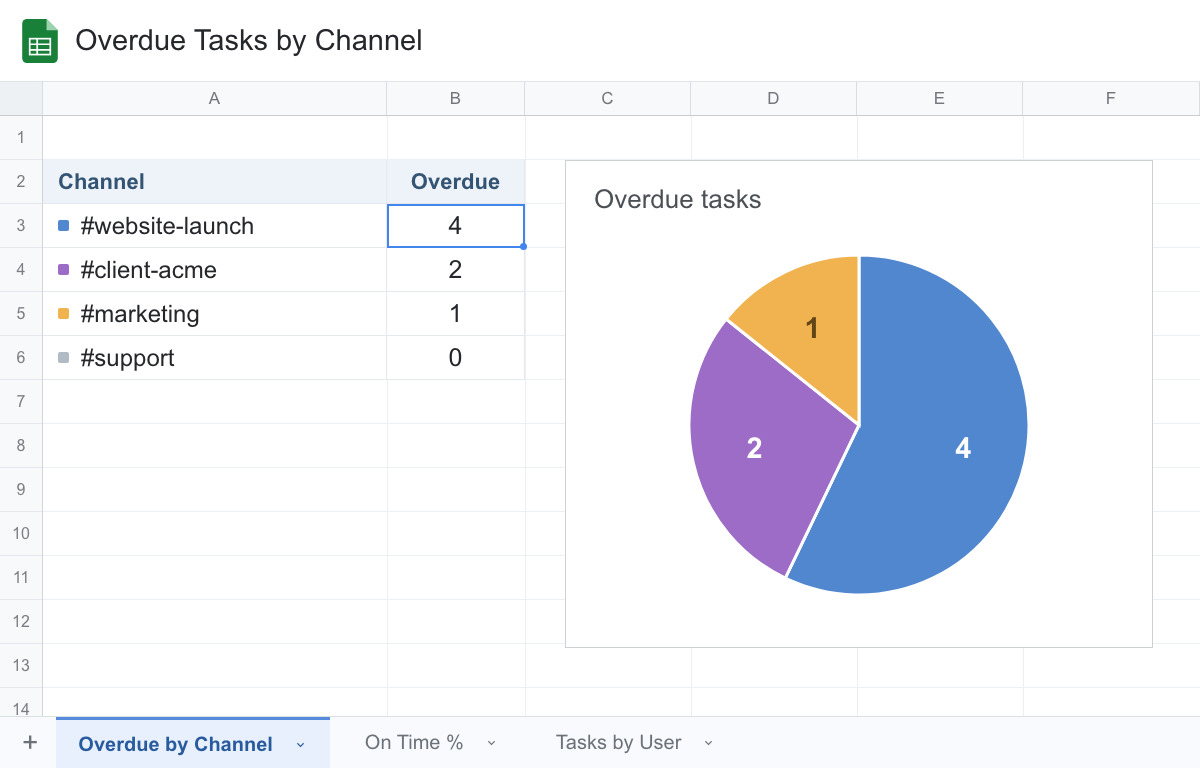Click the select-all corner box
Viewport: 1200px width, 768px height.
(21, 98)
